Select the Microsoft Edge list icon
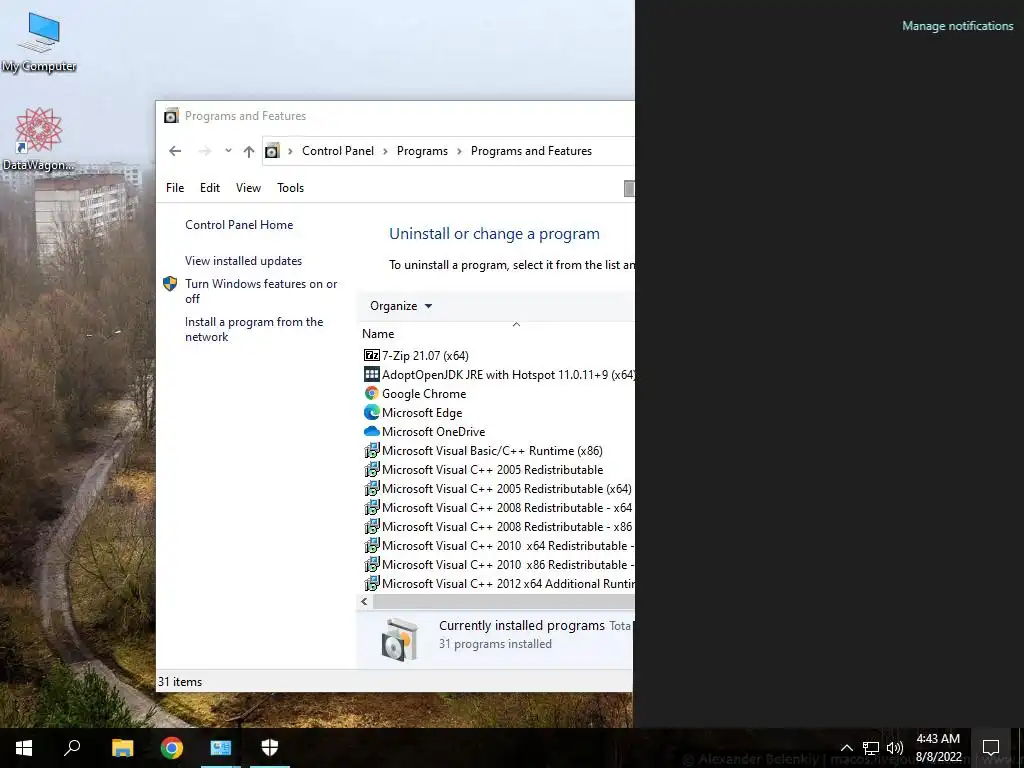1024x768 pixels. [372, 412]
